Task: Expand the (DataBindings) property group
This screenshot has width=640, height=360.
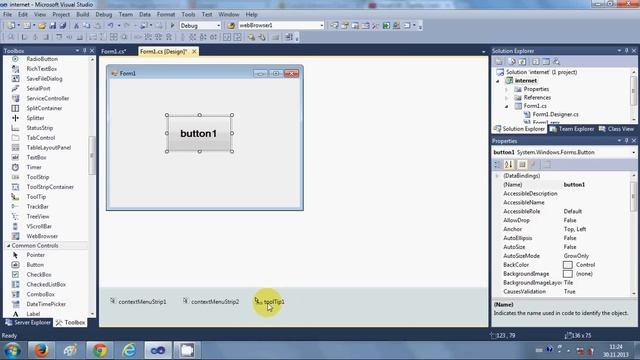Action: tap(497, 176)
